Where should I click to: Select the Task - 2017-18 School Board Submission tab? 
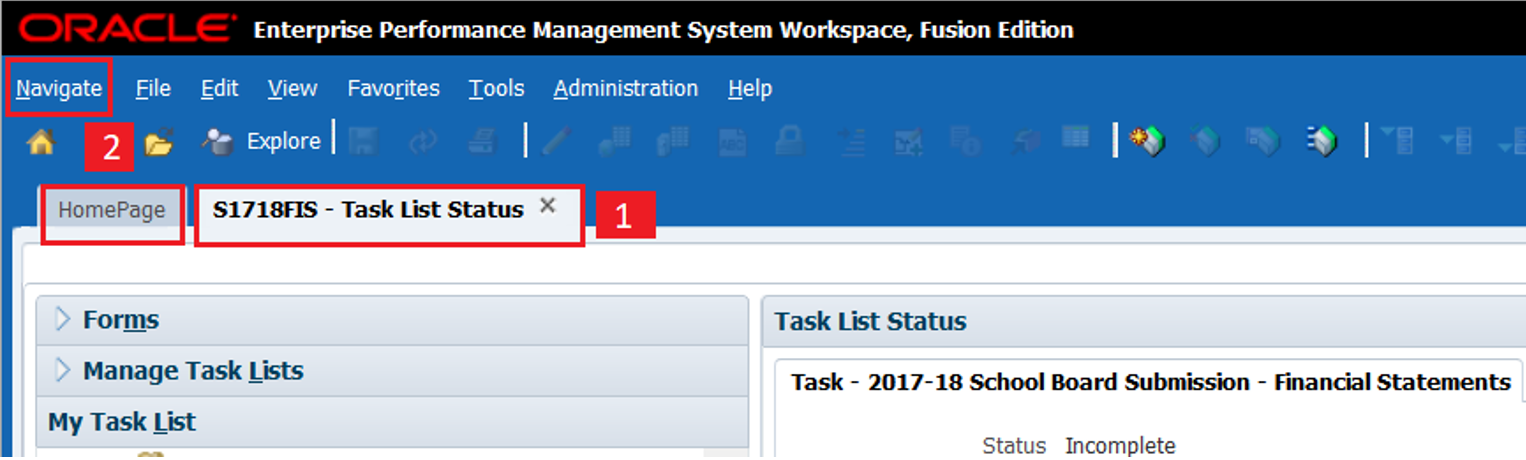pyautogui.click(x=1150, y=382)
